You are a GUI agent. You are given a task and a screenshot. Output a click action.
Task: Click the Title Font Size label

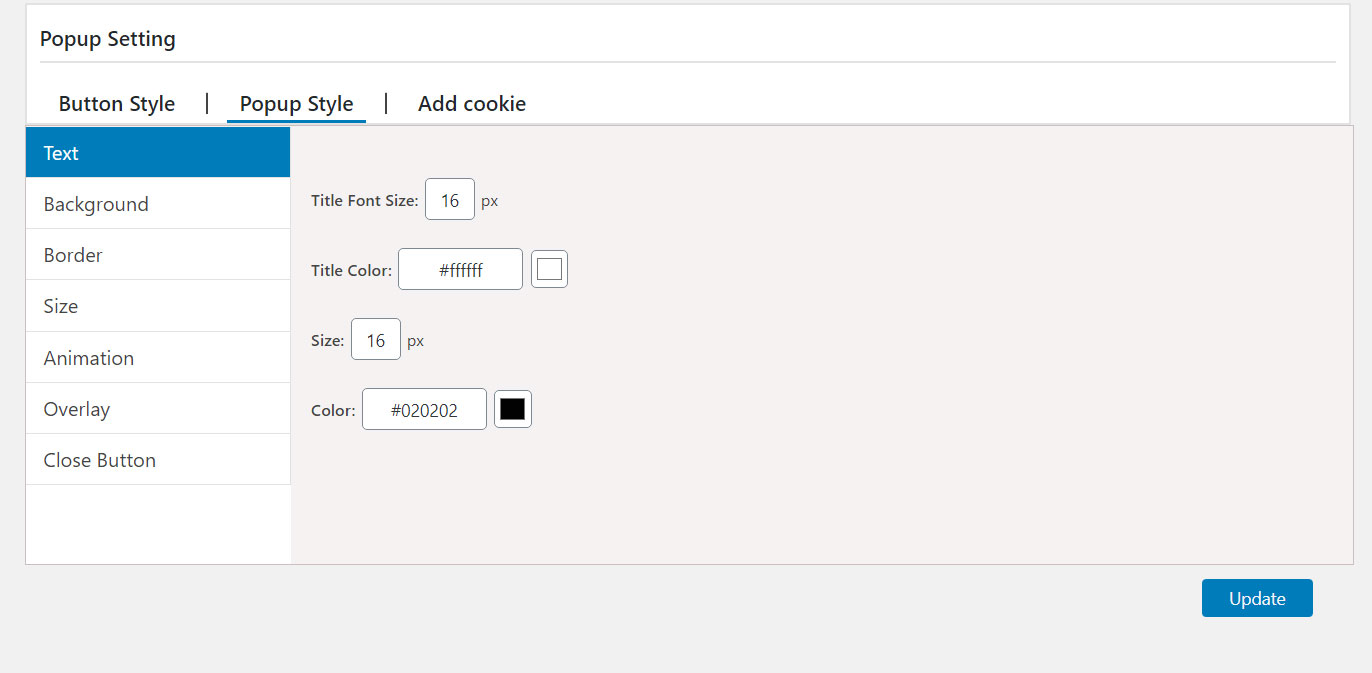point(365,201)
